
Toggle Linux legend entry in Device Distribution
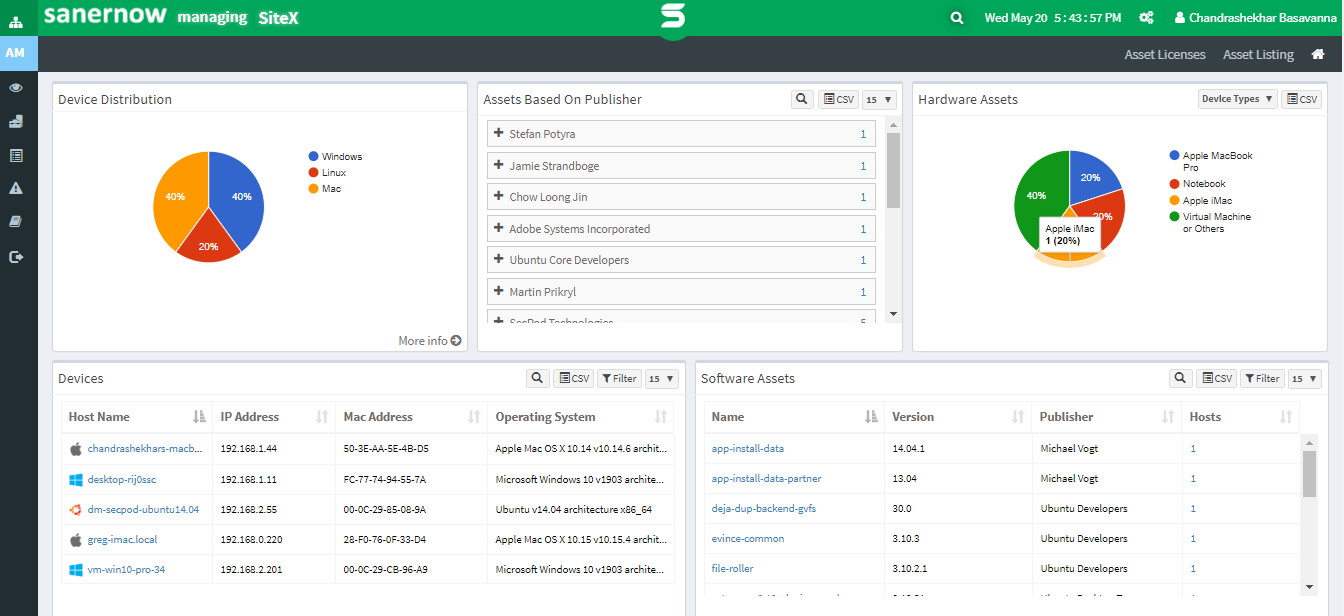(333, 173)
